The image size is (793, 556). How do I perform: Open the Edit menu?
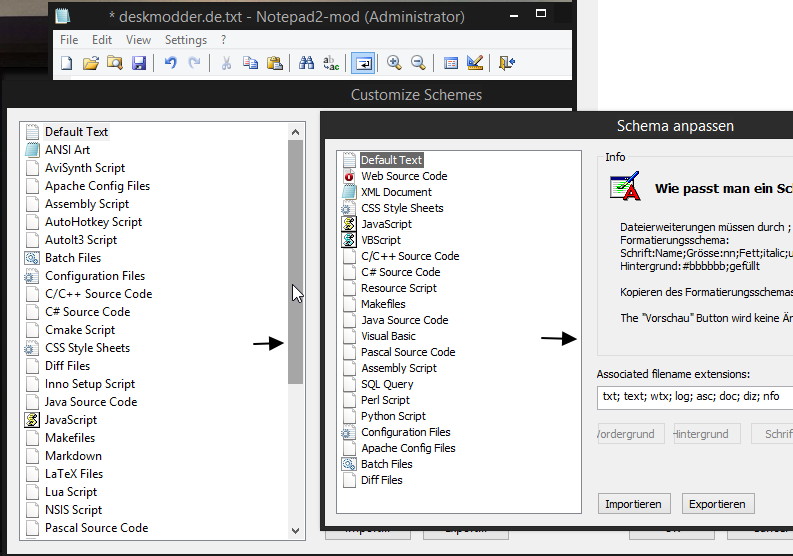102,40
